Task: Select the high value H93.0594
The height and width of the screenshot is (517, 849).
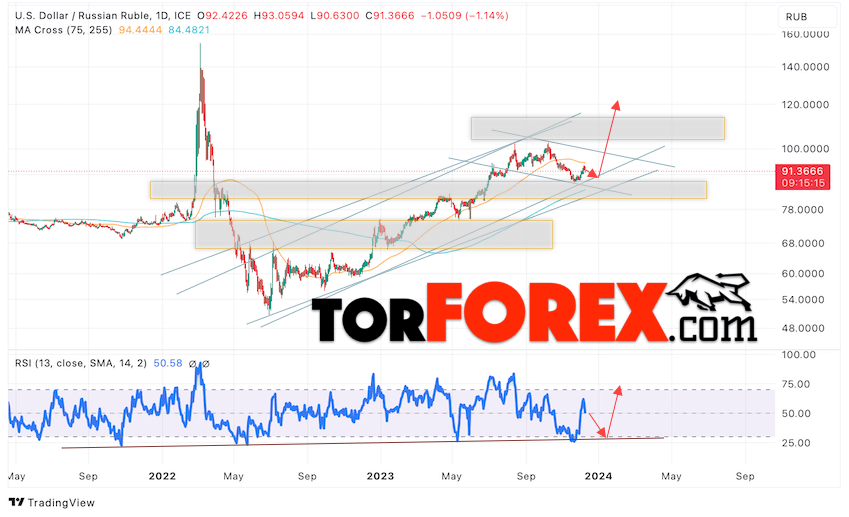Action: [x=279, y=16]
